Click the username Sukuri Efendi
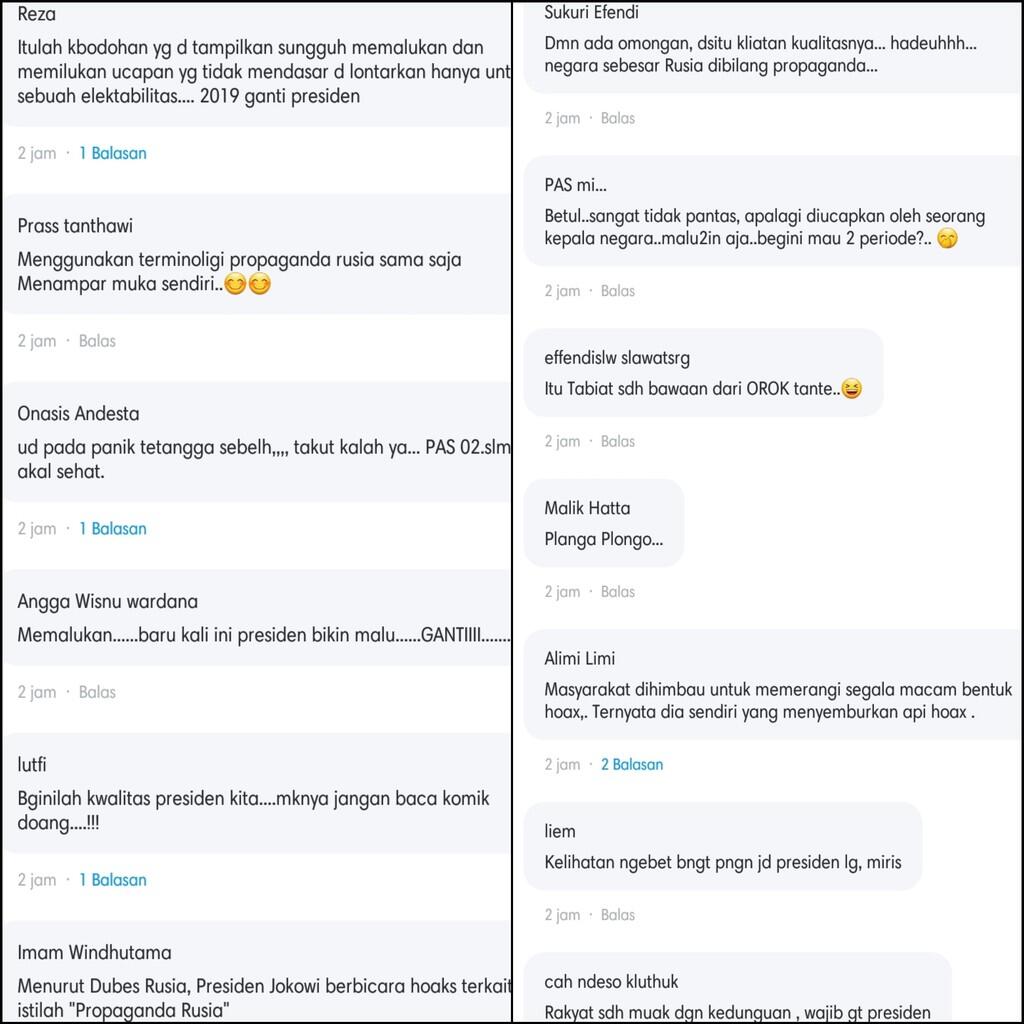Image resolution: width=1024 pixels, height=1024 pixels. (x=591, y=13)
